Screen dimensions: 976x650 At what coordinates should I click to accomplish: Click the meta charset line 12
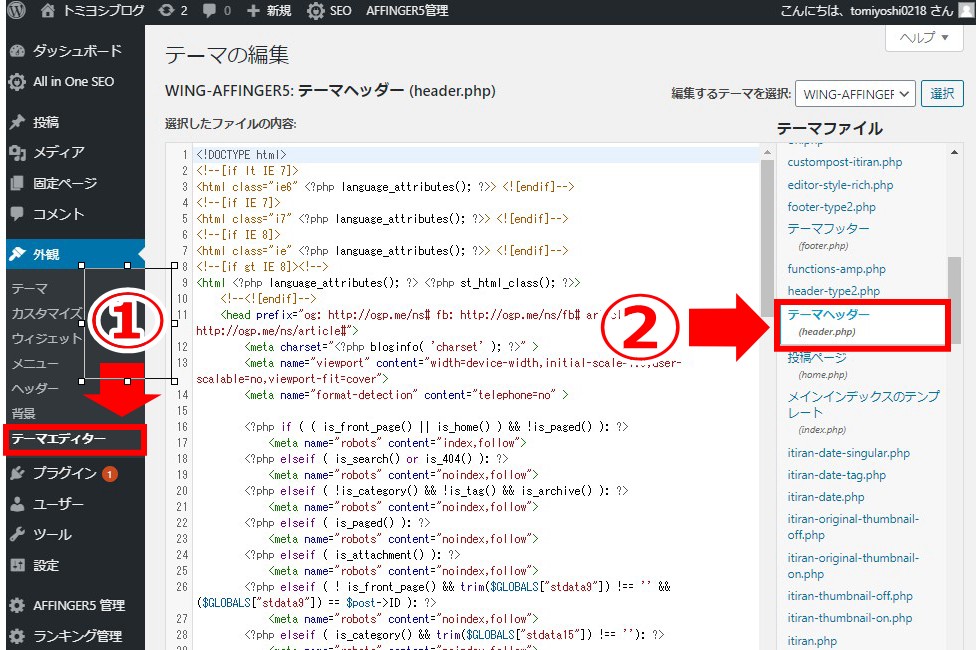tap(392, 346)
